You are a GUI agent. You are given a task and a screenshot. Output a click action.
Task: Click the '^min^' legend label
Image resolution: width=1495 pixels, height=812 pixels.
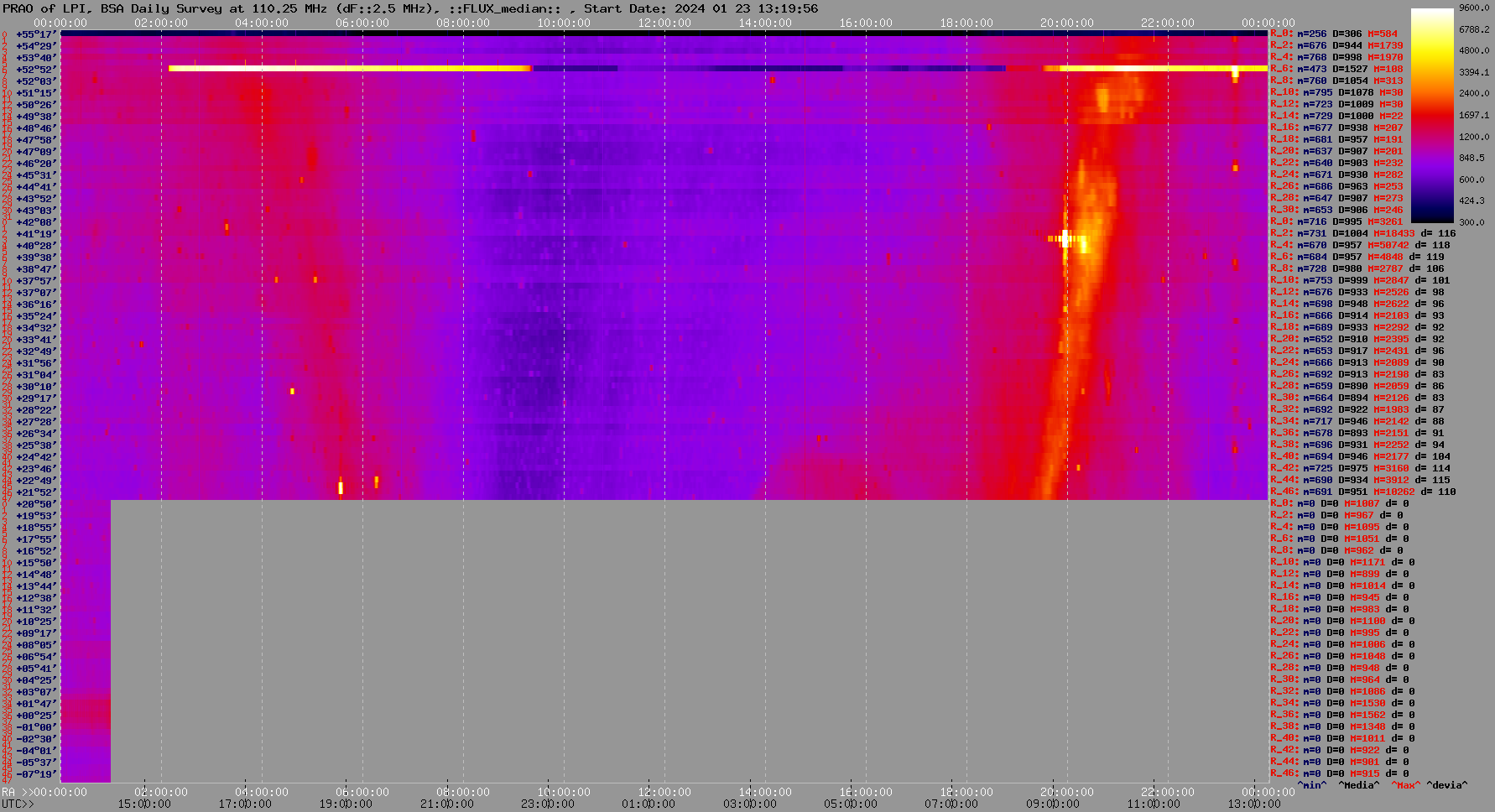1312,786
